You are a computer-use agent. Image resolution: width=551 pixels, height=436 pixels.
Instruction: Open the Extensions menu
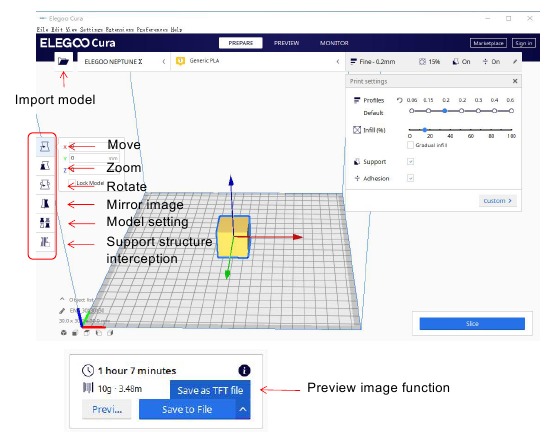119,30
